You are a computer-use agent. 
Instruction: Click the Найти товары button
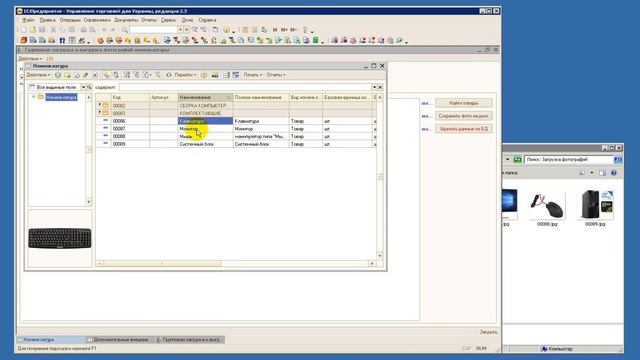pos(463,103)
